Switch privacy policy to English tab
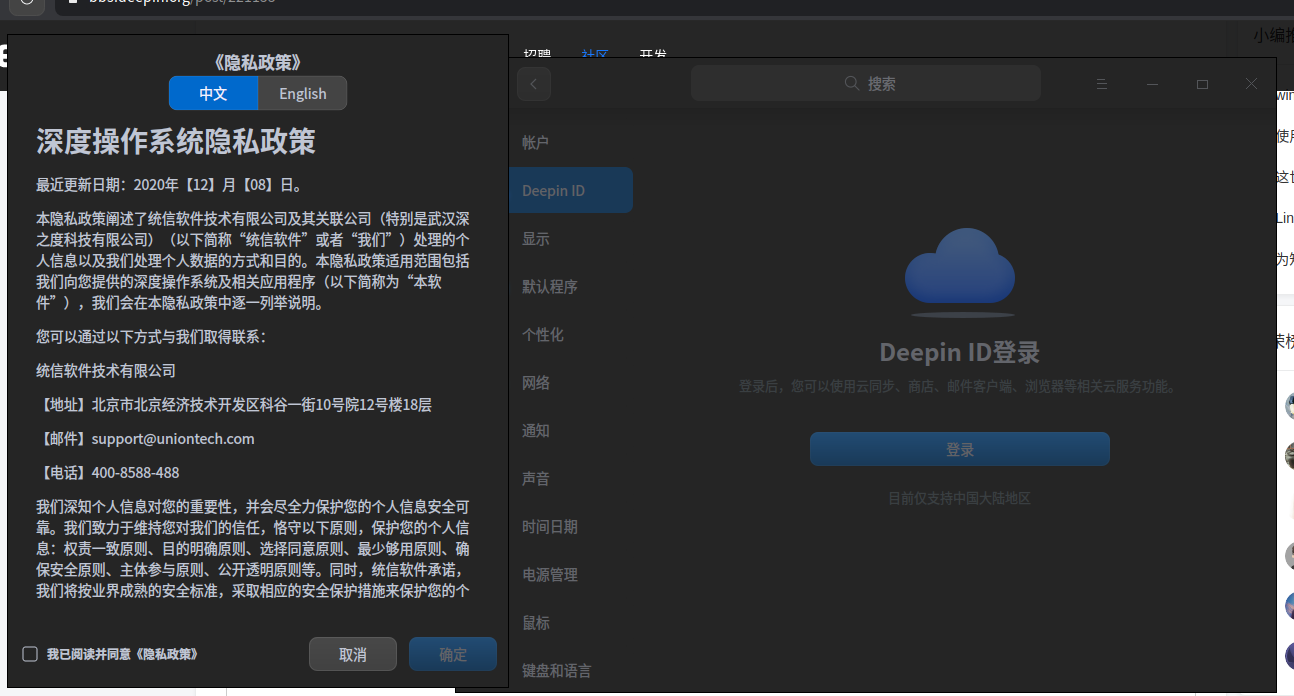The image size is (1294, 696). [302, 93]
